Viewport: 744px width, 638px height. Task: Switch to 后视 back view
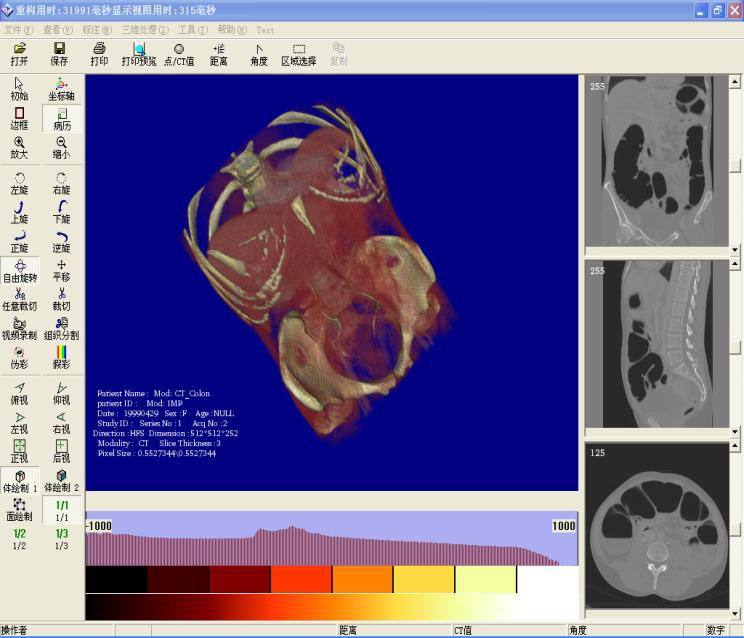(61, 452)
